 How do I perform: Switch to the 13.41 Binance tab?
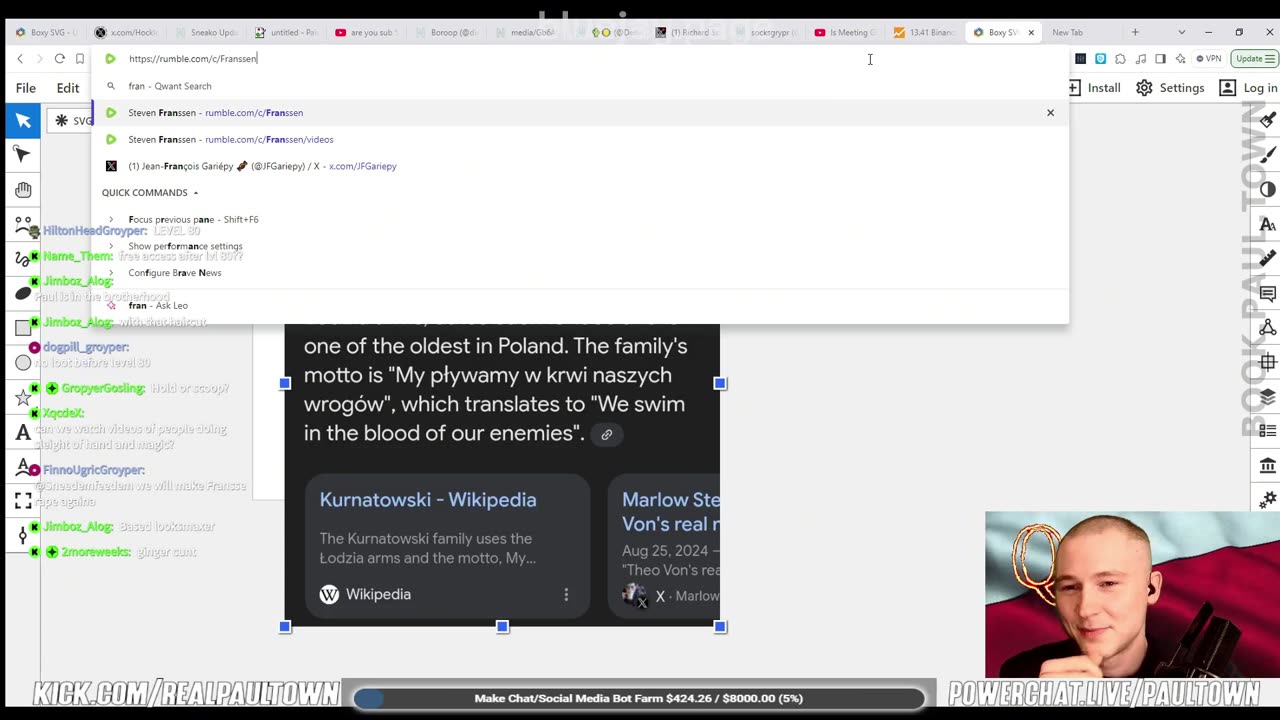pos(926,32)
